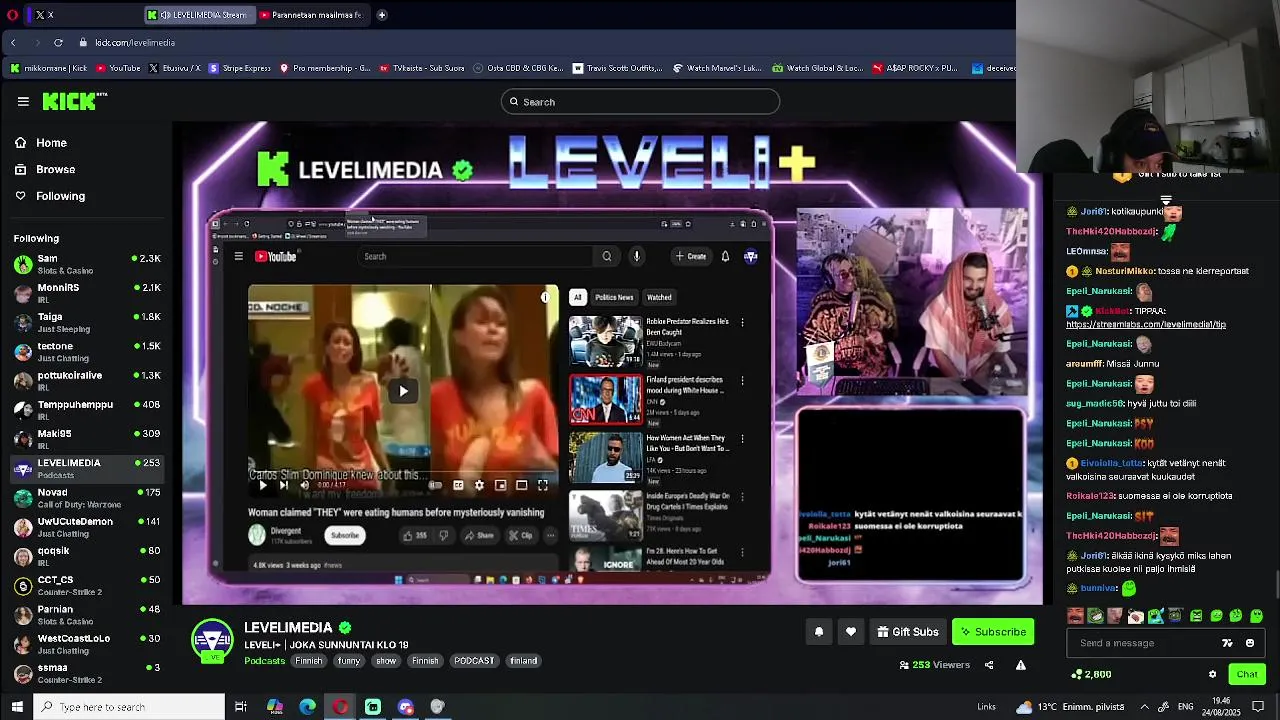
Task: Click the kick.com/levelimedia address bar
Action: (x=135, y=43)
